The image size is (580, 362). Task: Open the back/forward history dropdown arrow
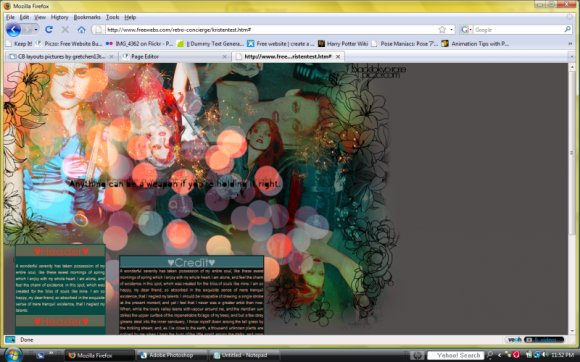point(36,30)
